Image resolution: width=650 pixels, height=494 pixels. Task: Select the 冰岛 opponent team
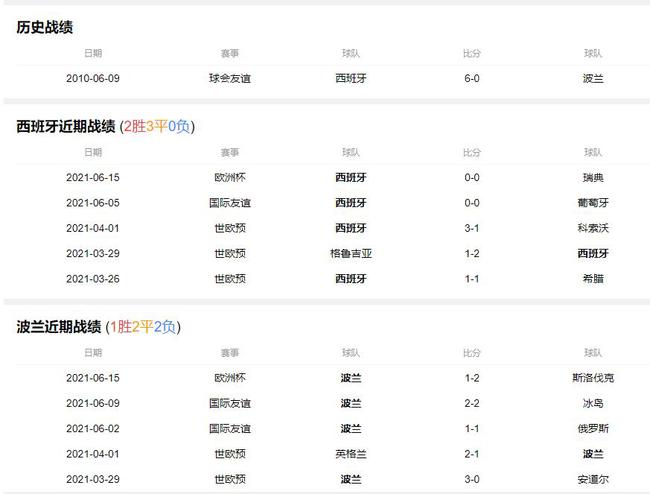coord(592,403)
